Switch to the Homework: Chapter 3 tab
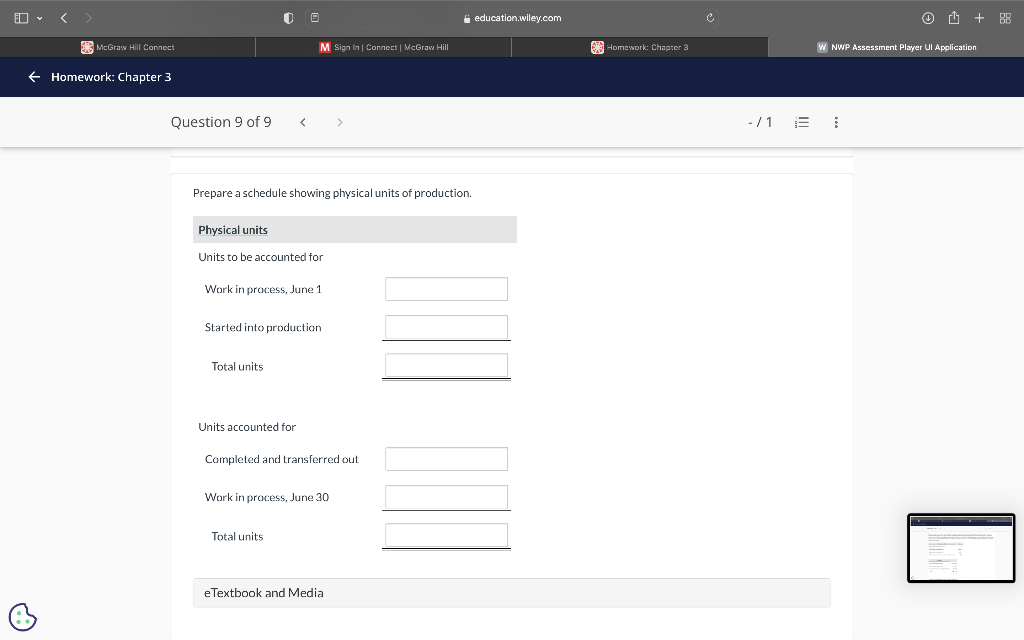Viewport: 1024px width, 640px height. click(639, 47)
